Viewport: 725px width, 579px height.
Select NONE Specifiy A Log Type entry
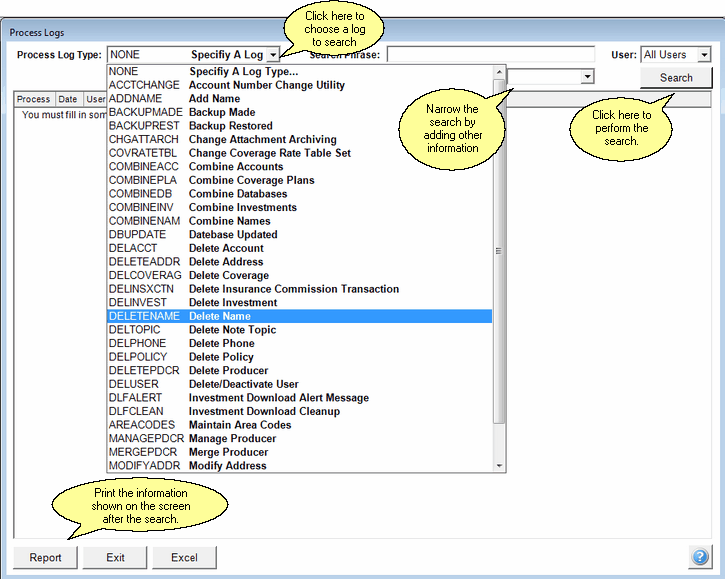(x=300, y=72)
